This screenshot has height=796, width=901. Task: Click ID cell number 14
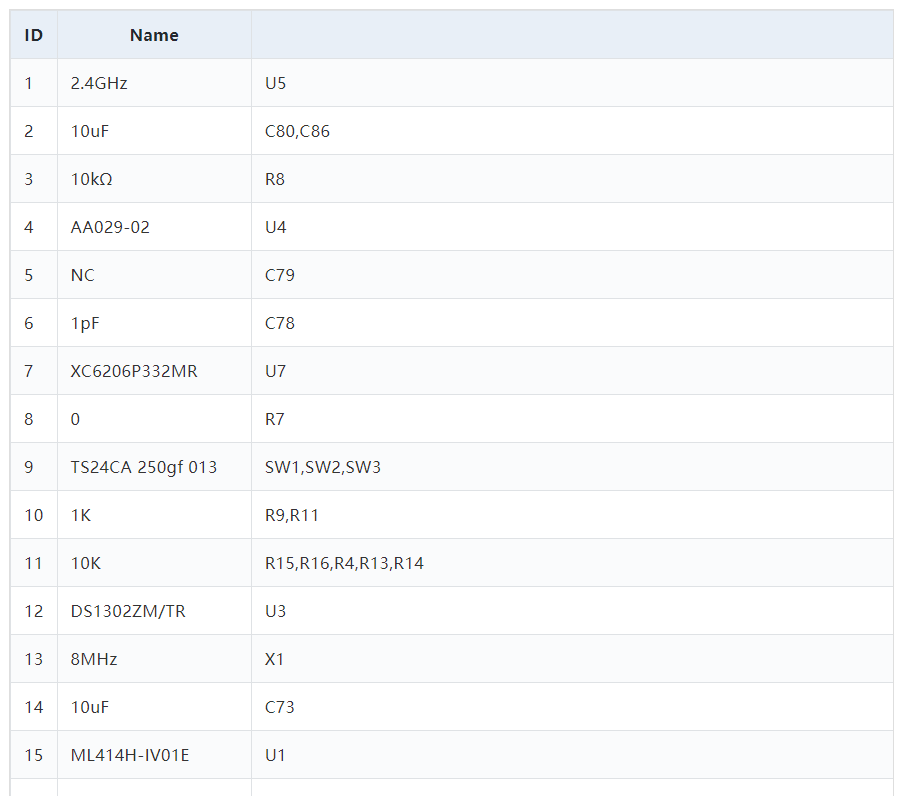(x=34, y=707)
